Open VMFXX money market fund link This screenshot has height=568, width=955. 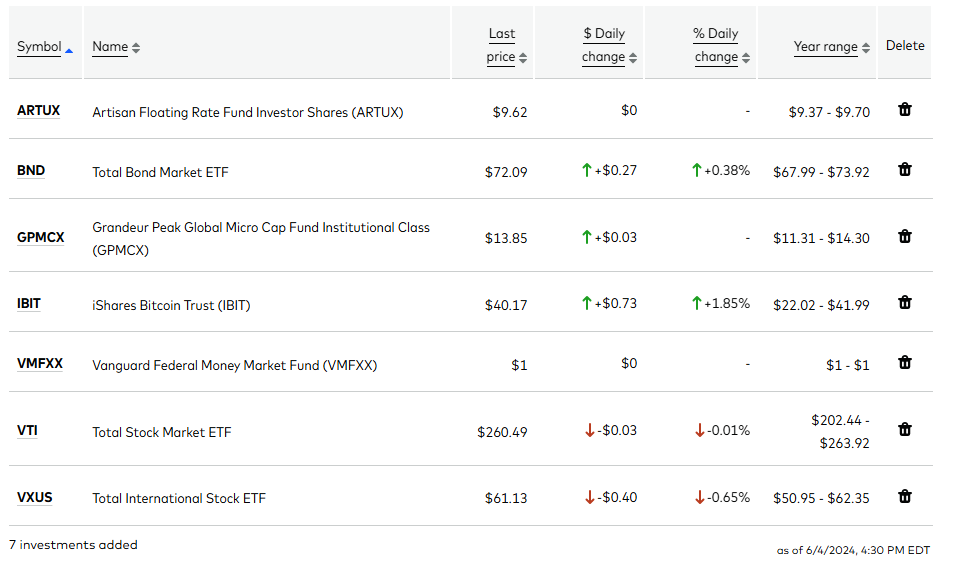click(40, 364)
